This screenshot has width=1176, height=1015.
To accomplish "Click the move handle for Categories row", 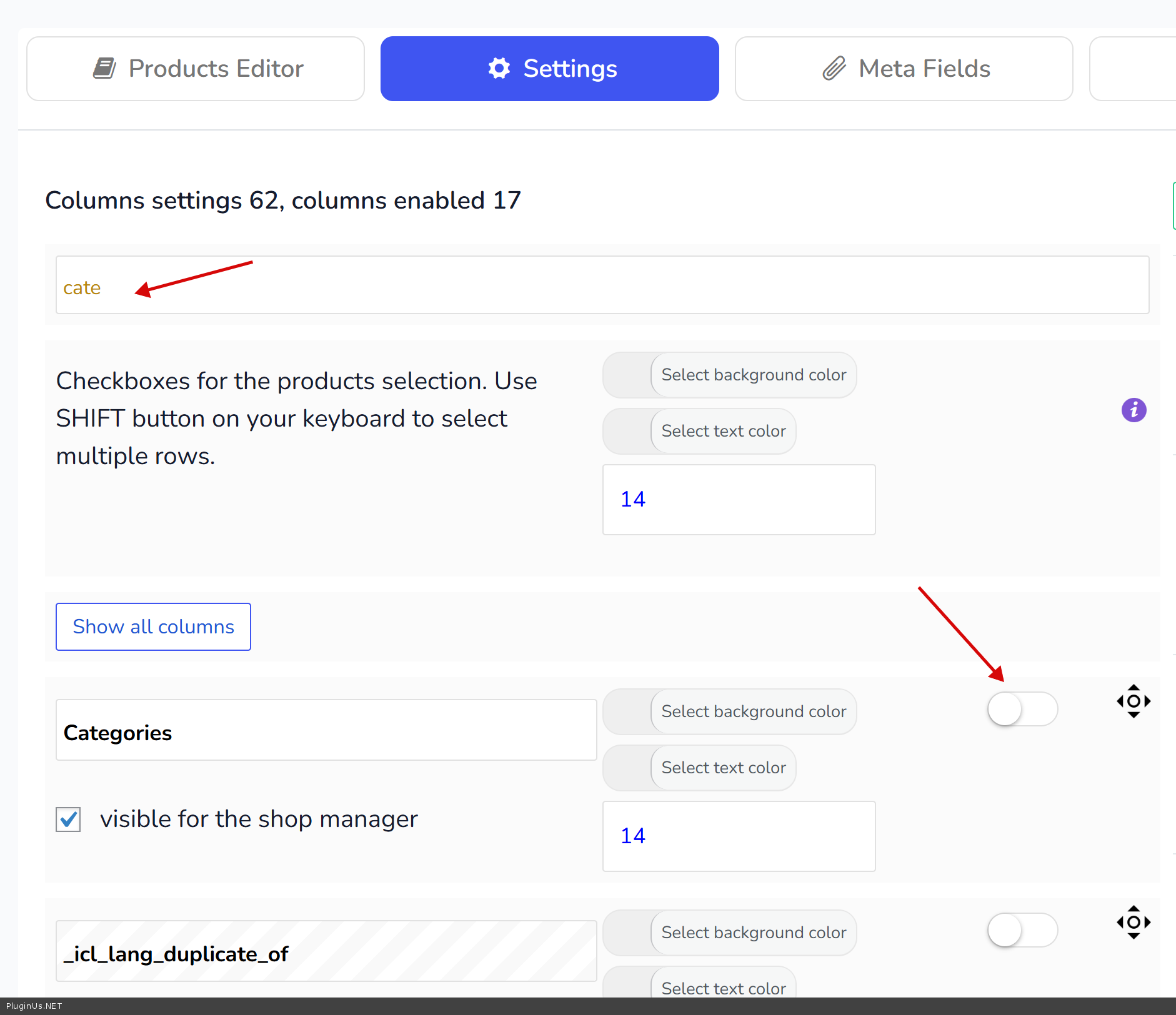I will coord(1134,701).
